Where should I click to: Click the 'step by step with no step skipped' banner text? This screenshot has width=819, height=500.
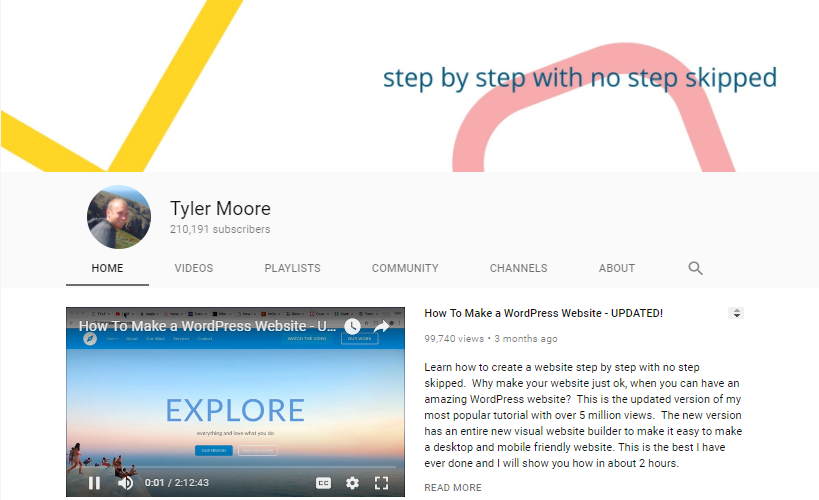[580, 78]
